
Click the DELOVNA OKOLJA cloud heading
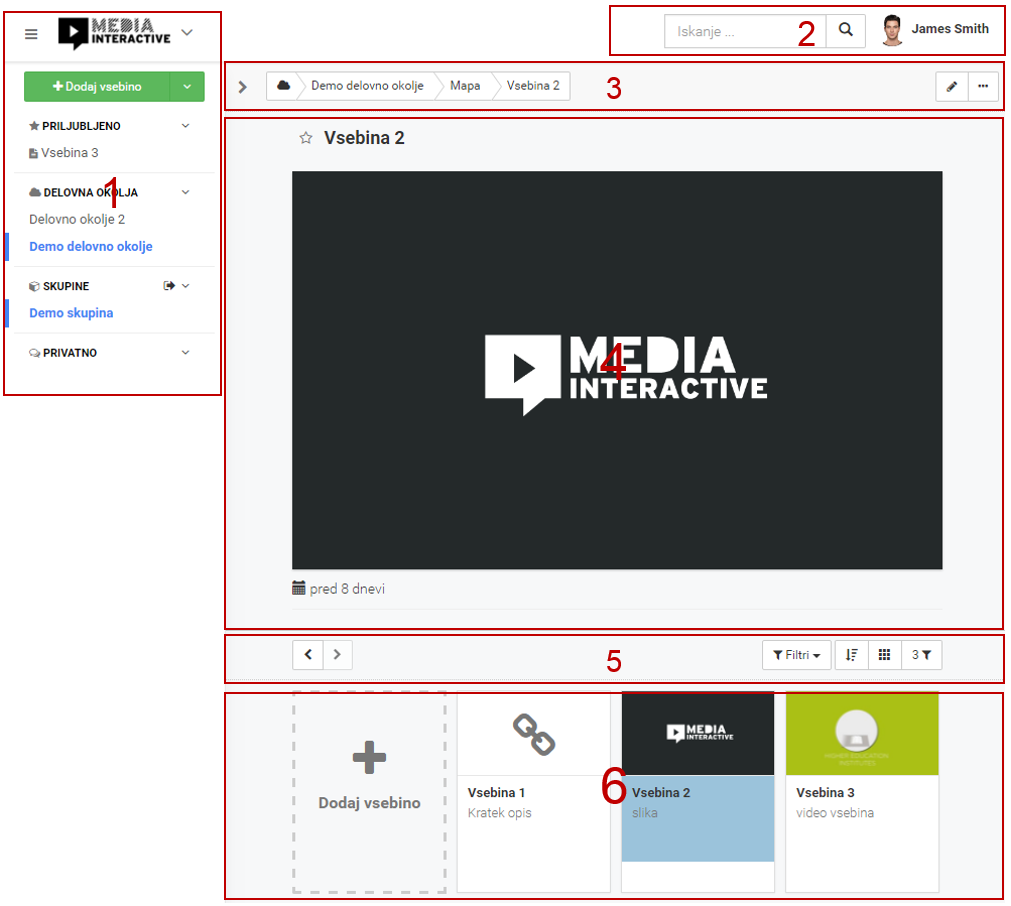pos(83,192)
